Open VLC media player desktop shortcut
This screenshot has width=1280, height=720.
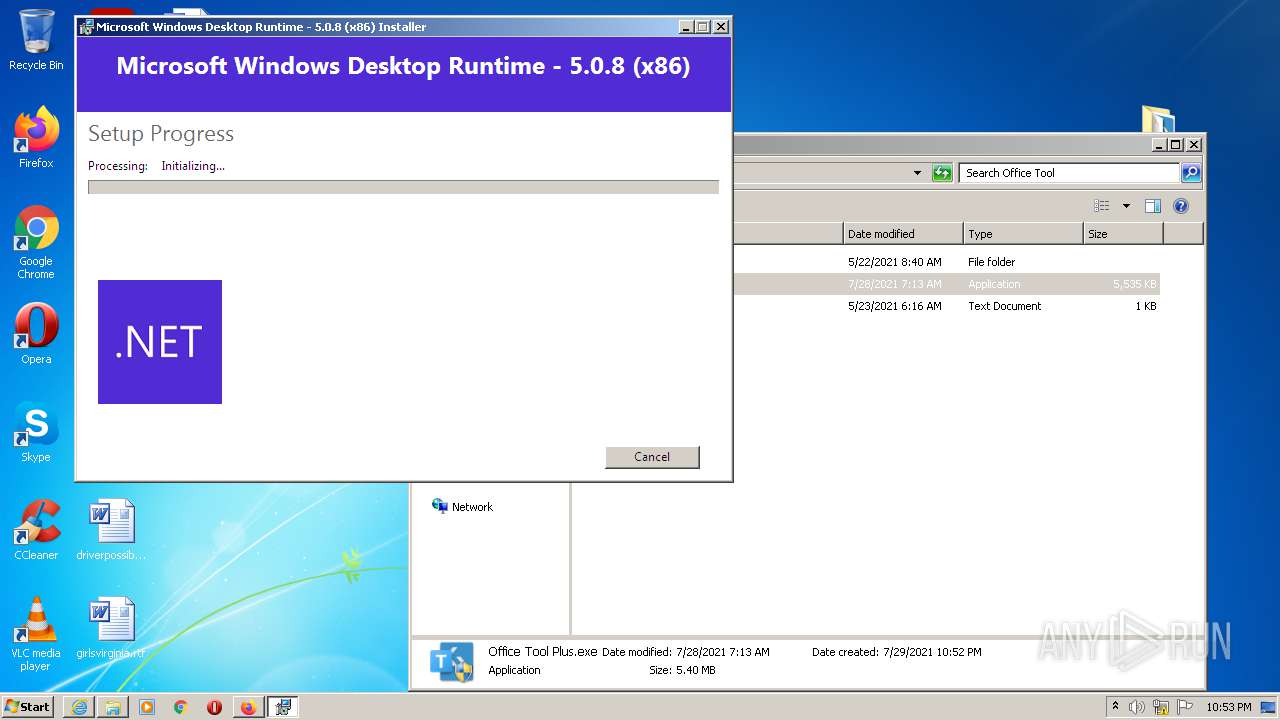[x=36, y=634]
